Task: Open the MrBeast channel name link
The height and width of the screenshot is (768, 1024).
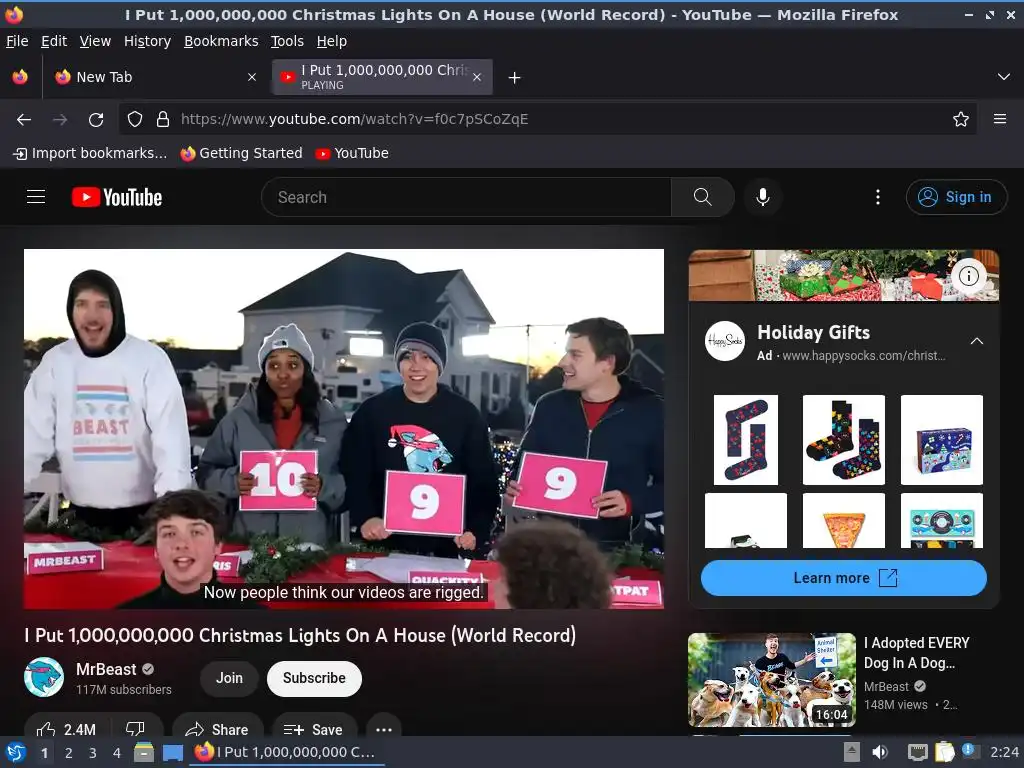Action: click(106, 669)
